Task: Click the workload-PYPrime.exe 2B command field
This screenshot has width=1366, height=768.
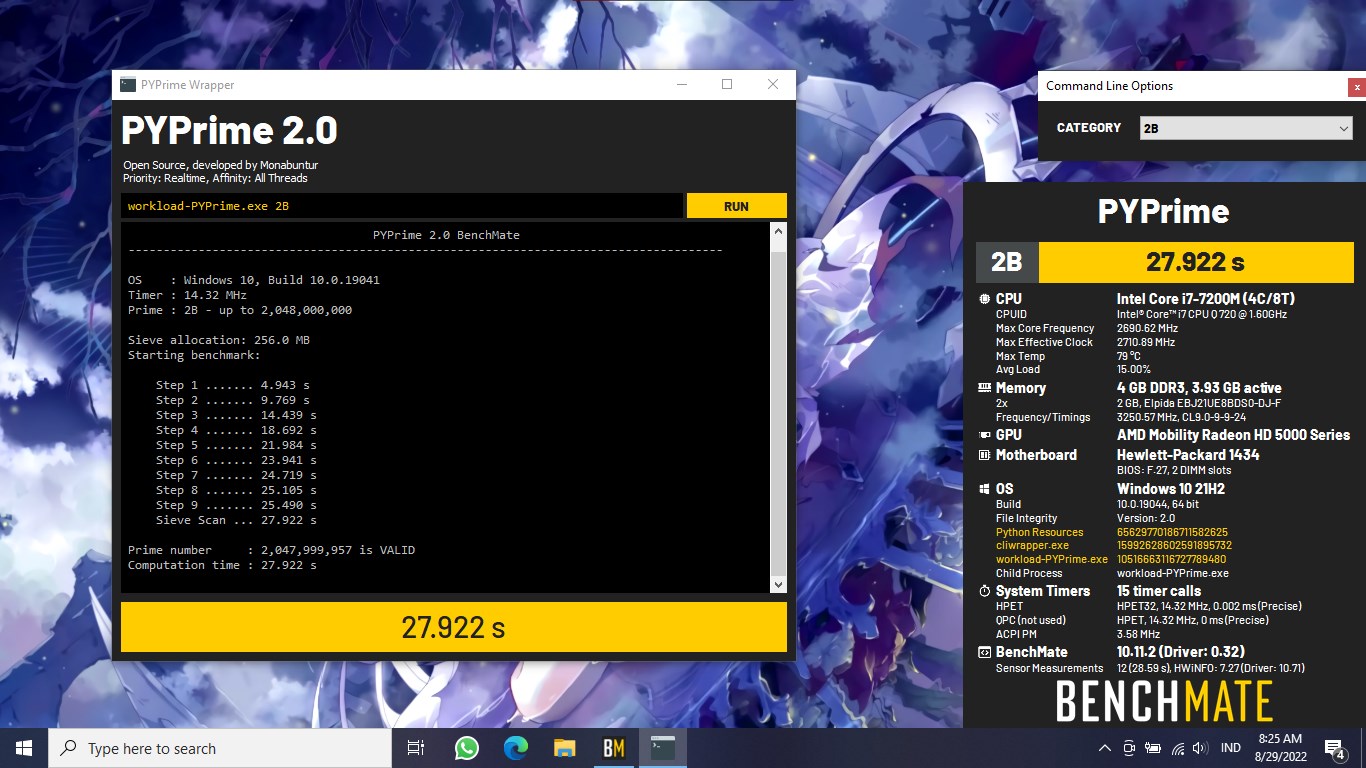Action: tap(402, 206)
